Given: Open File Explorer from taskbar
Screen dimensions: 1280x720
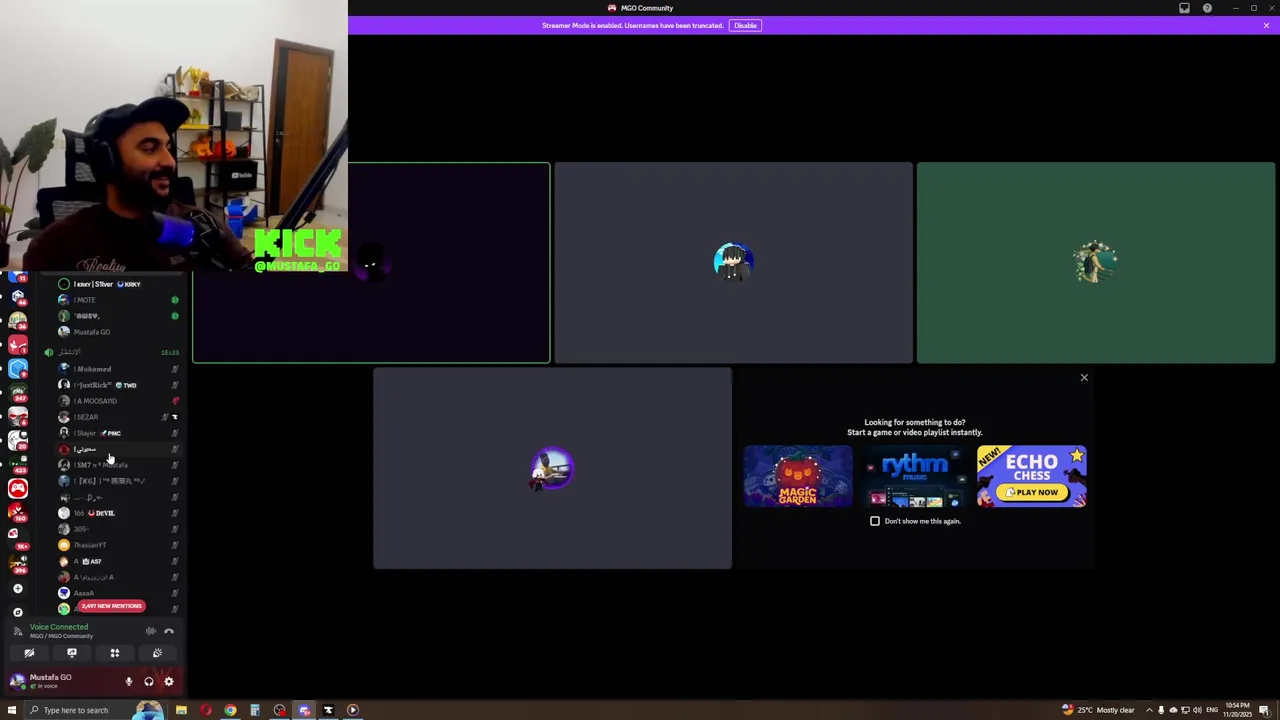Looking at the screenshot, I should pyautogui.click(x=181, y=710).
